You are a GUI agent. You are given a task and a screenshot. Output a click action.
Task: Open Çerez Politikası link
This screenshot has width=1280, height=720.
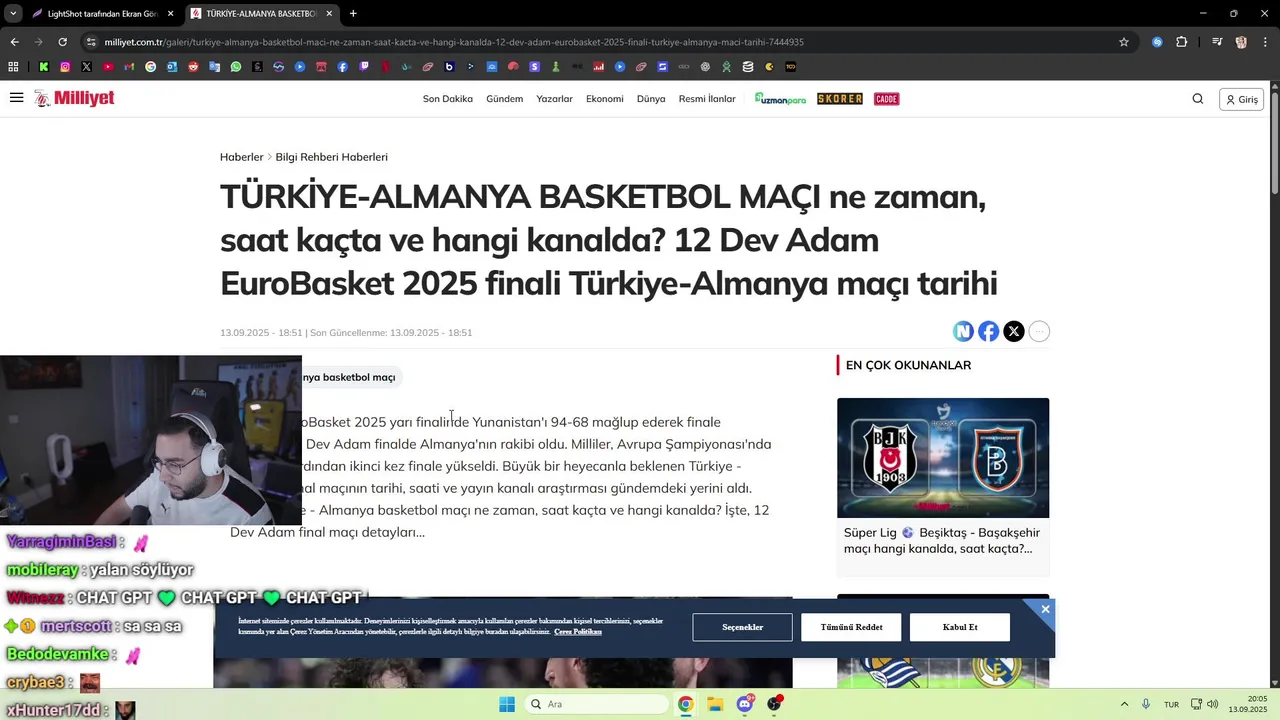click(578, 632)
